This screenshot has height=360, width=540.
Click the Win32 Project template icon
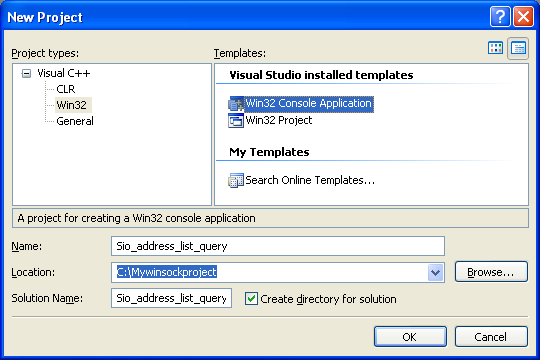pos(236,121)
